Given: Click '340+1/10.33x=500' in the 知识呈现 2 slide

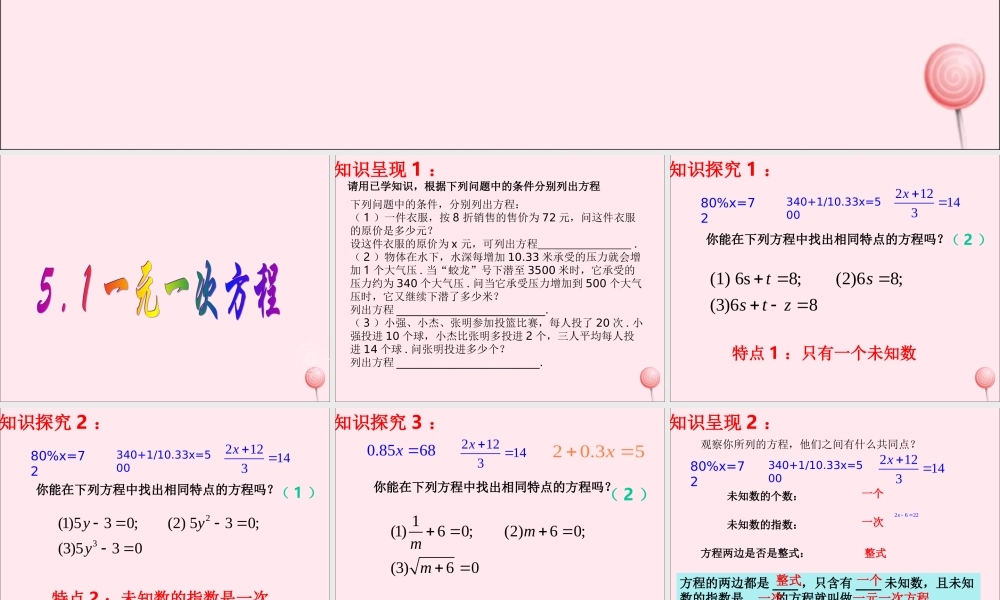Looking at the screenshot, I should 815,472.
